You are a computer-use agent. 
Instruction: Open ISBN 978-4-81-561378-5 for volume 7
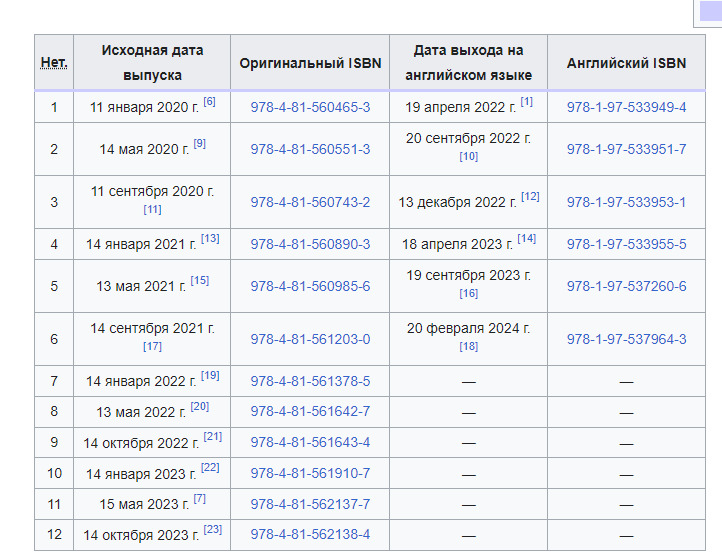(x=310, y=381)
